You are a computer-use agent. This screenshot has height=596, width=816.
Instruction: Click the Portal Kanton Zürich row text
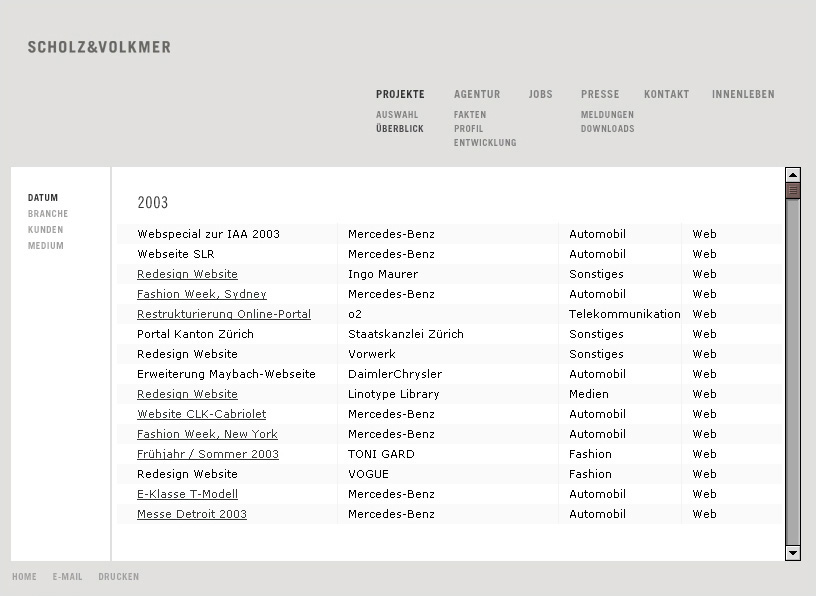click(x=195, y=334)
